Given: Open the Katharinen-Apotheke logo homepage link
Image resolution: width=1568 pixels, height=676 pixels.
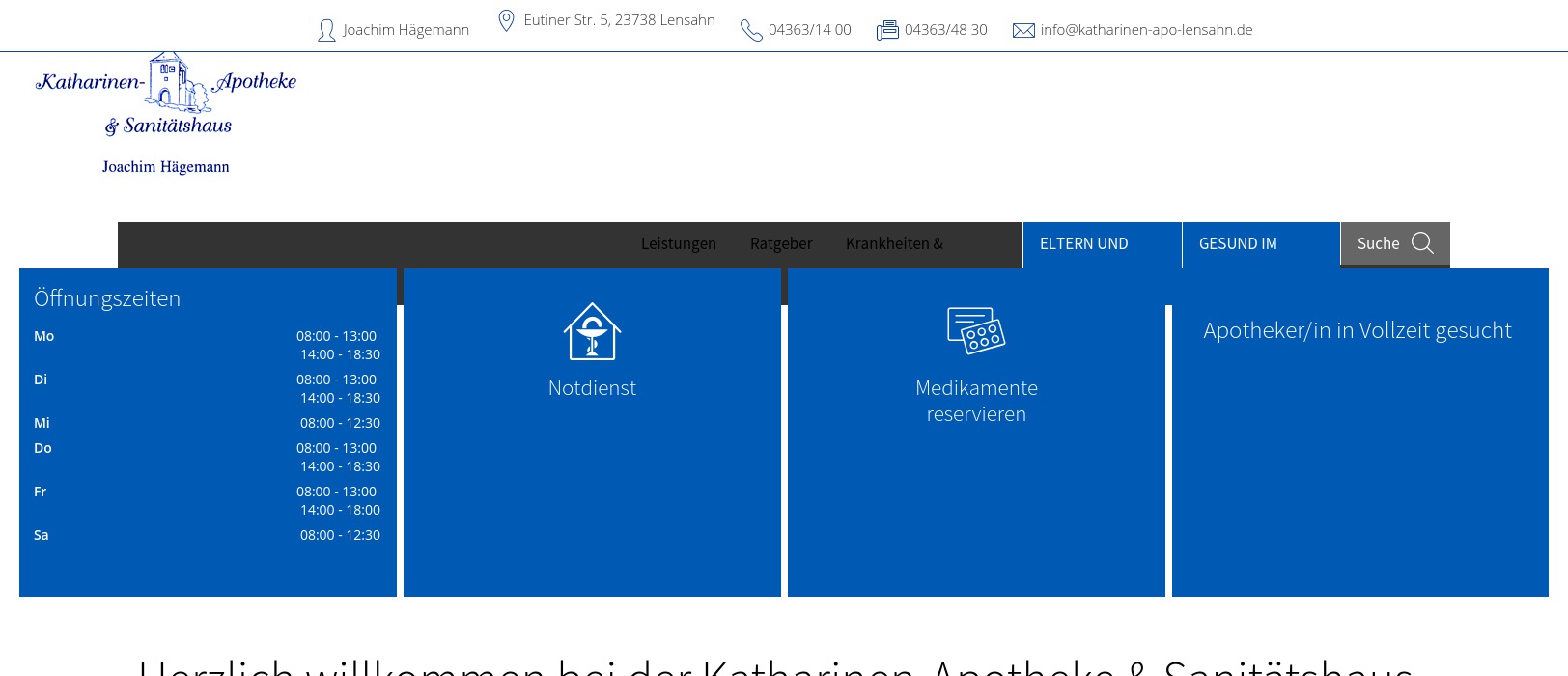Looking at the screenshot, I should (166, 113).
